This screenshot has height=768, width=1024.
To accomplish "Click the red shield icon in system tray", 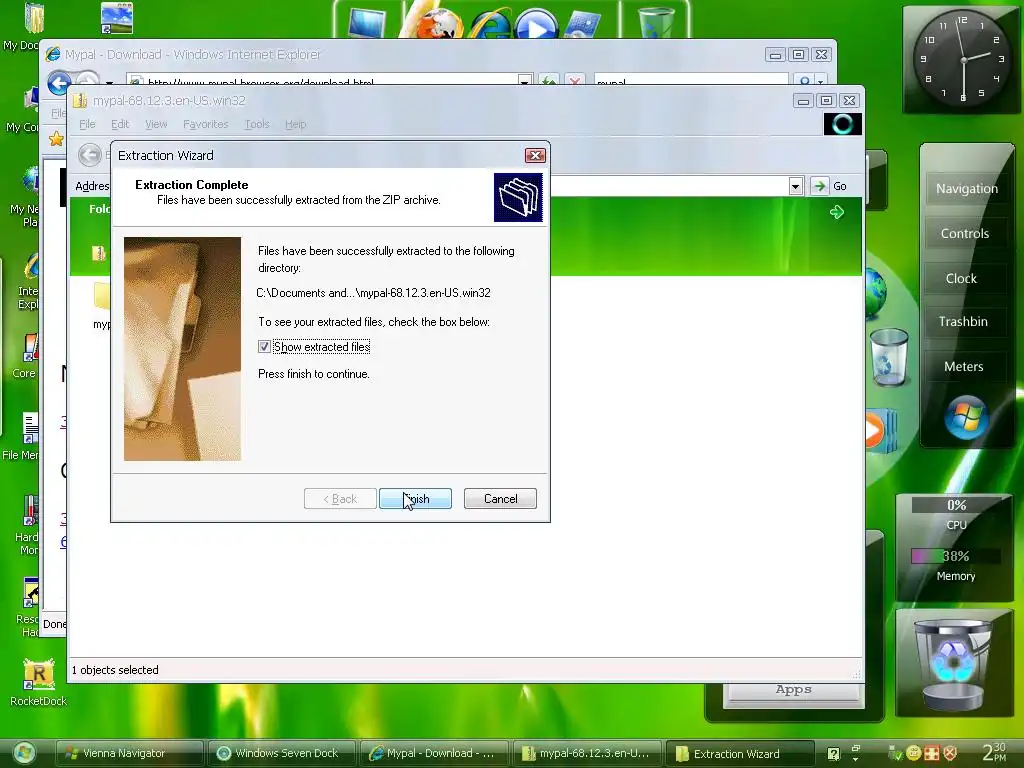I will tap(950, 753).
